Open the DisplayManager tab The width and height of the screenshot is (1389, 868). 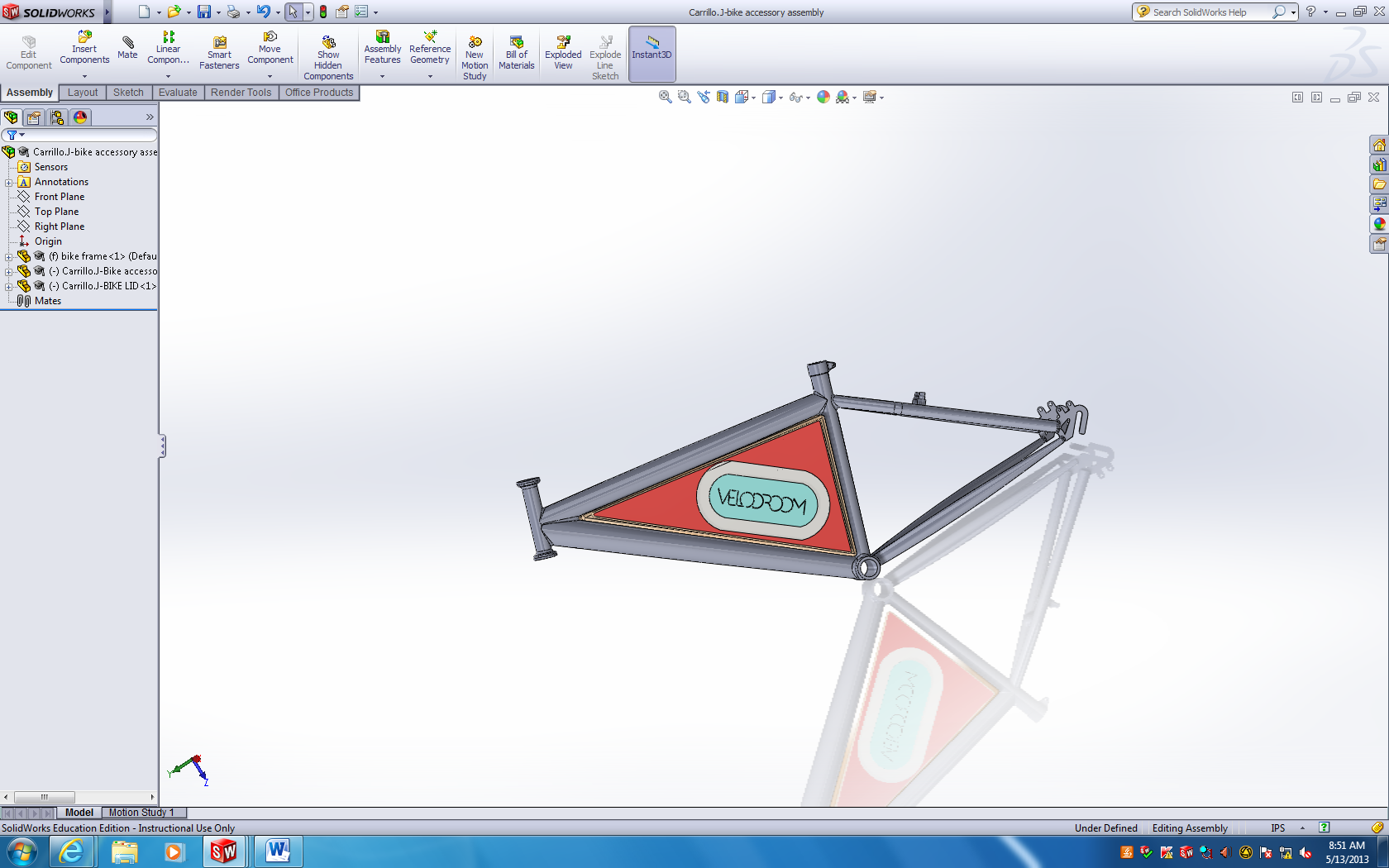(x=80, y=117)
